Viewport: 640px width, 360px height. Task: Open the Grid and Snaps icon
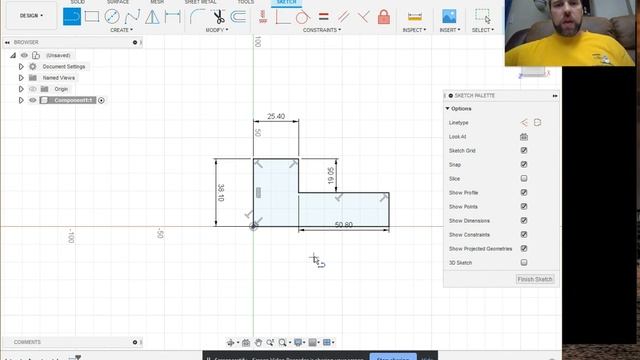coord(313,342)
